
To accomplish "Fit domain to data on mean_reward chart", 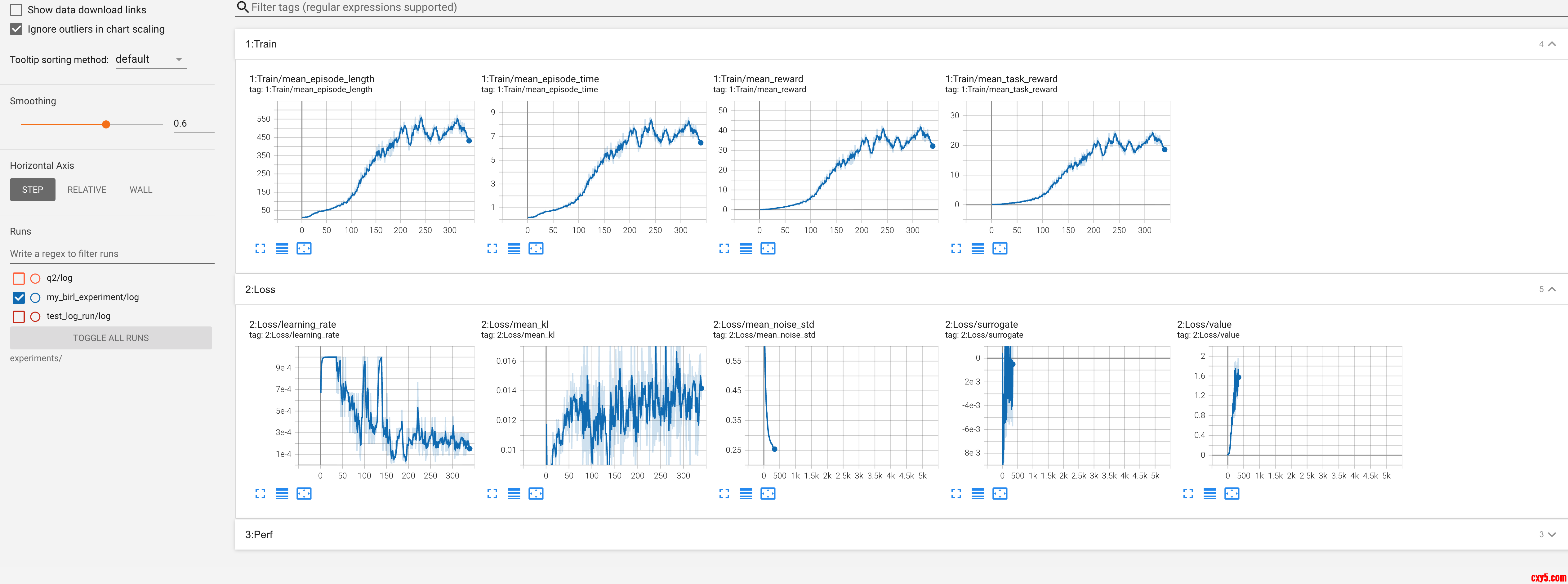I will click(768, 249).
